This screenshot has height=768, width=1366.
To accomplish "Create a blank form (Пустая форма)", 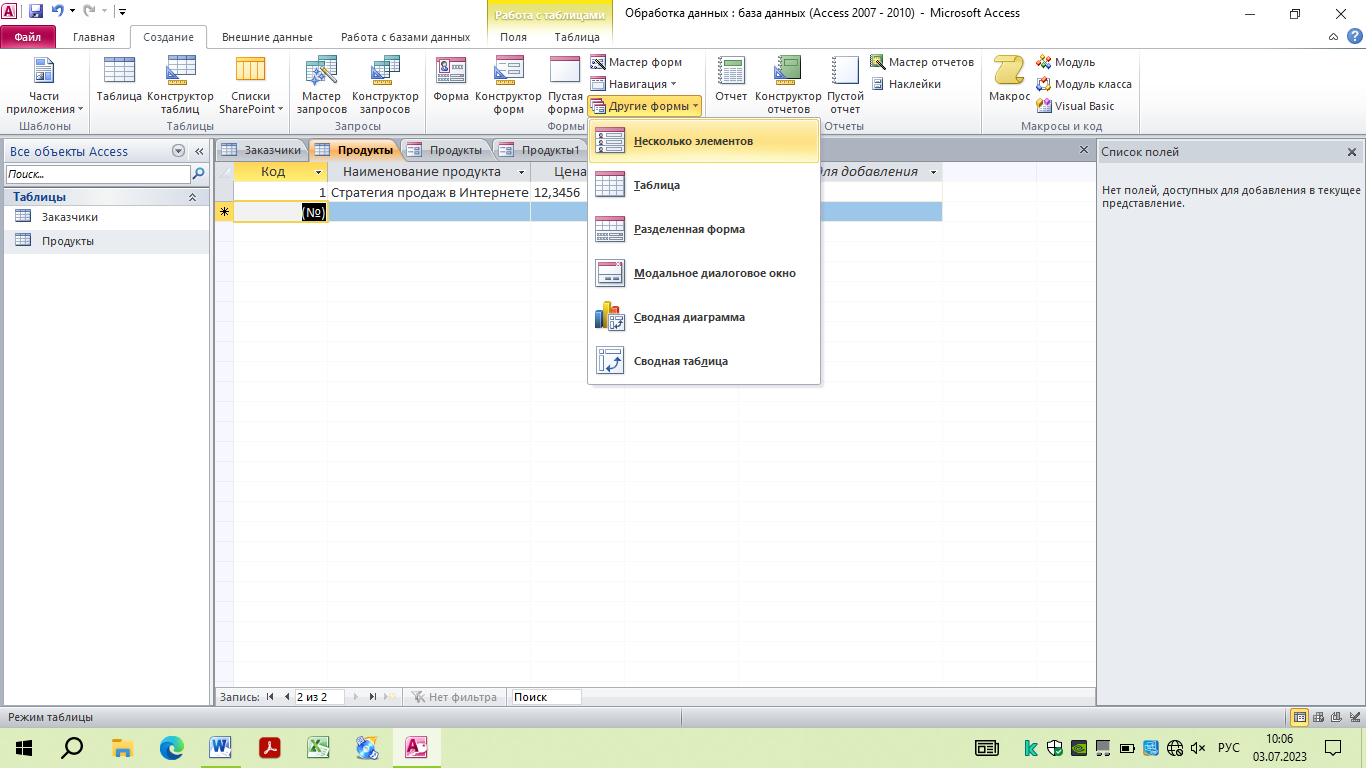I will pyautogui.click(x=565, y=85).
